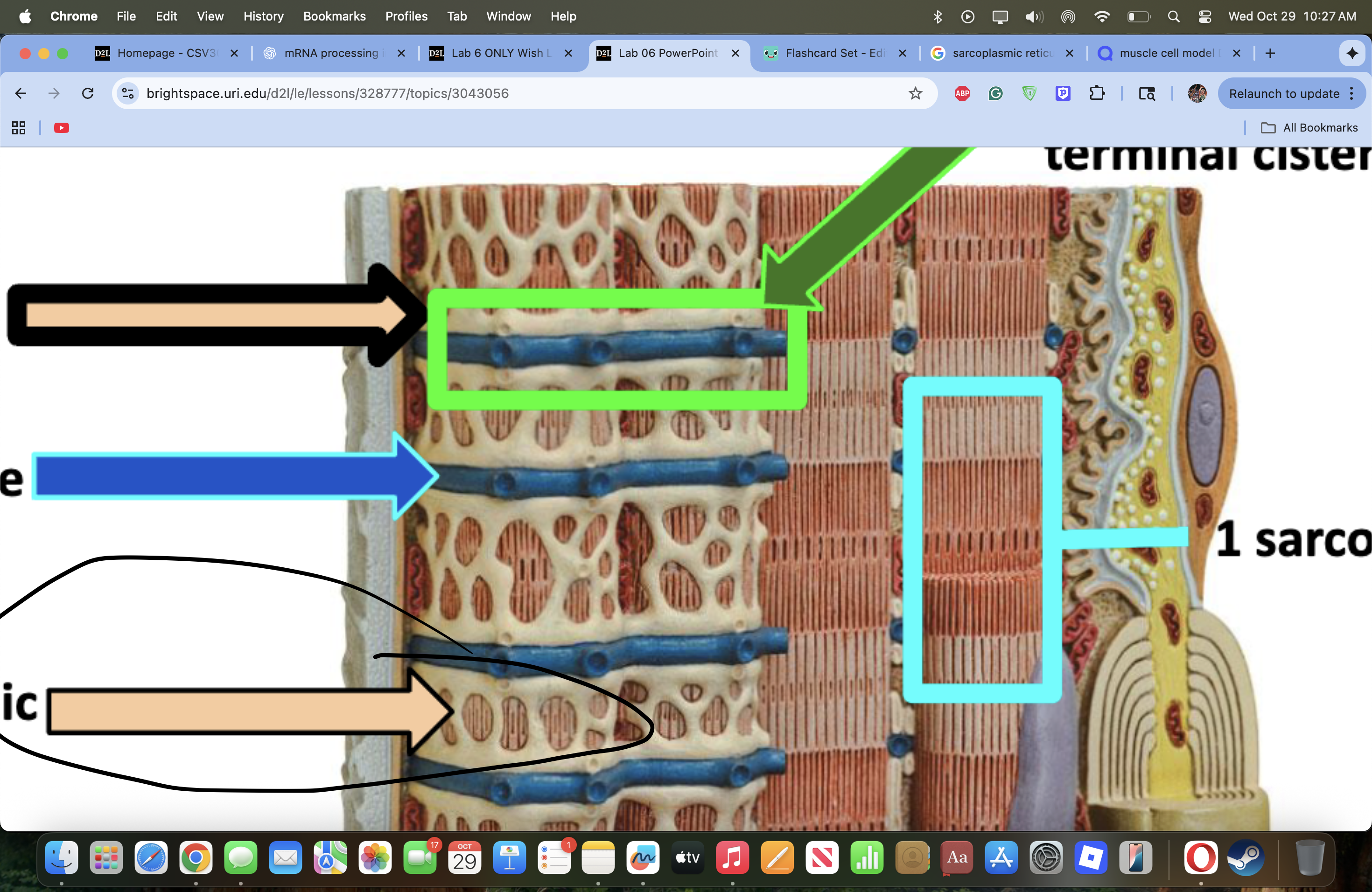Click the side panel search icon
Screen dimensions: 1372x892
[x=1147, y=93]
